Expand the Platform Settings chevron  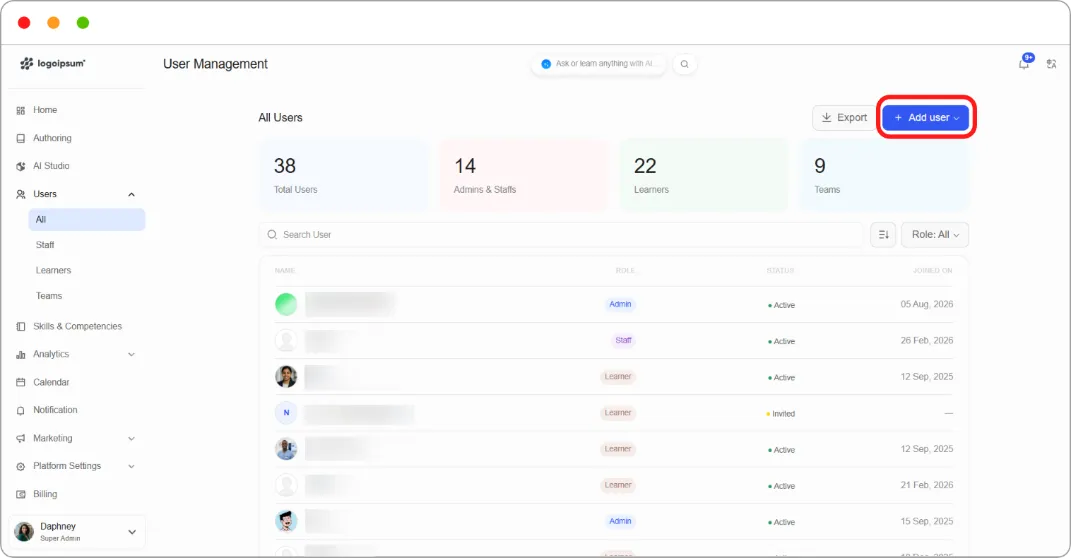pyautogui.click(x=131, y=466)
